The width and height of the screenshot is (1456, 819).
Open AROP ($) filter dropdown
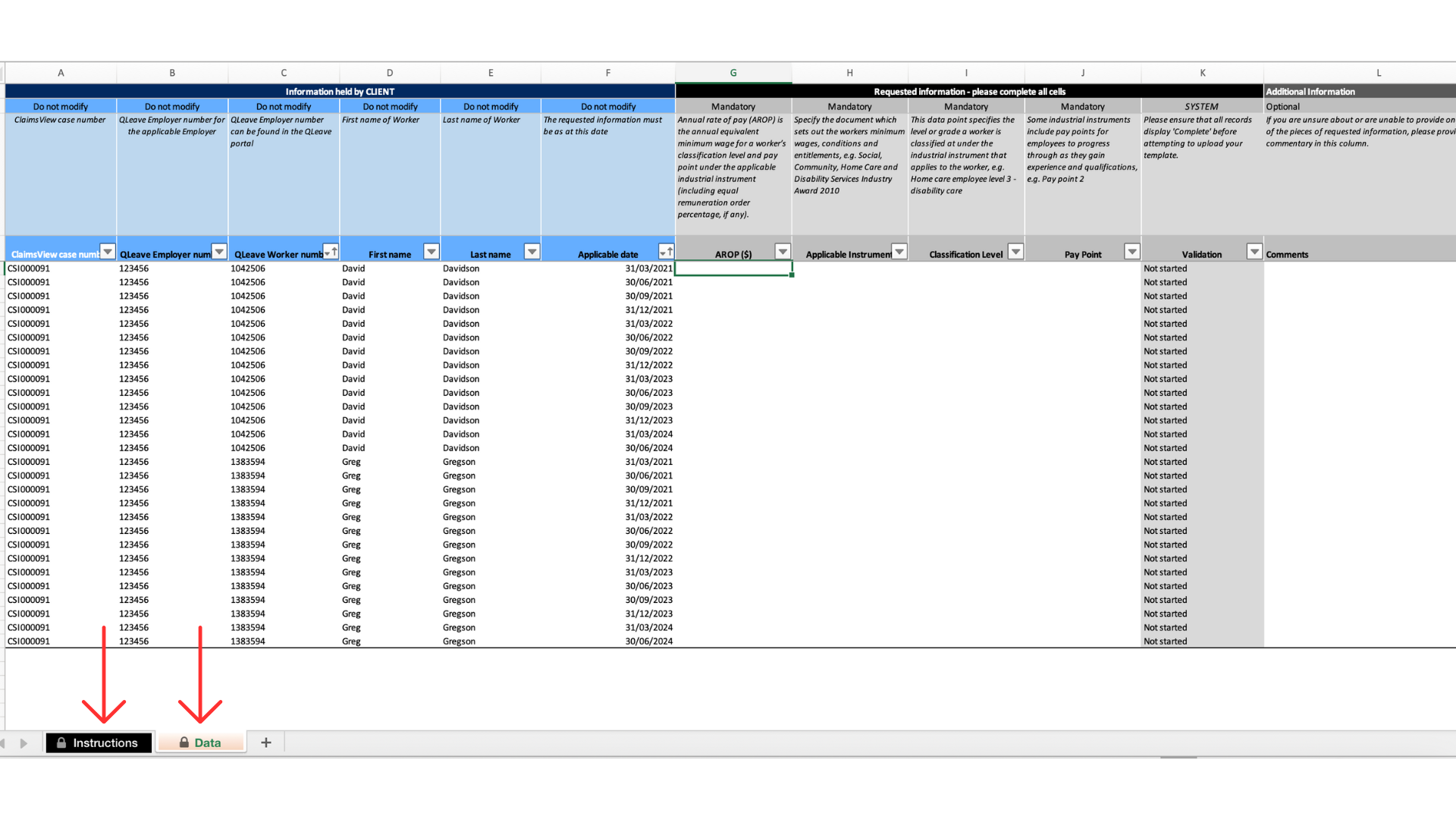(783, 252)
